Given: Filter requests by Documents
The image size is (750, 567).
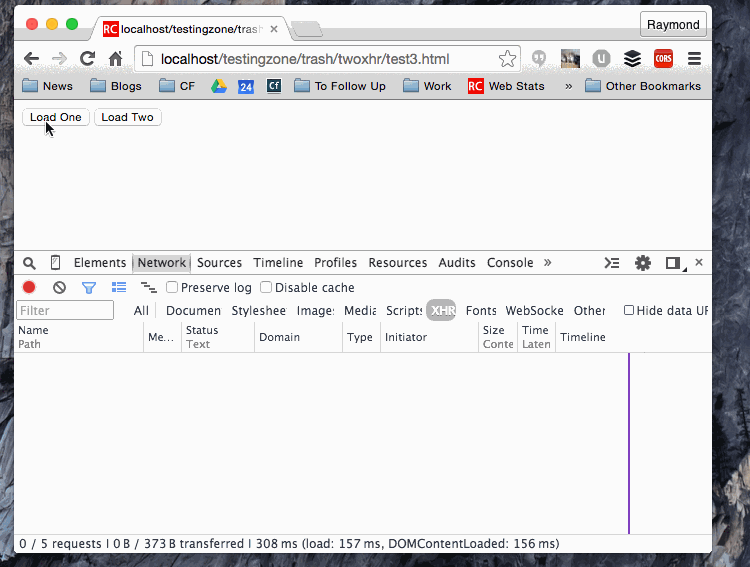Looking at the screenshot, I should (193, 311).
